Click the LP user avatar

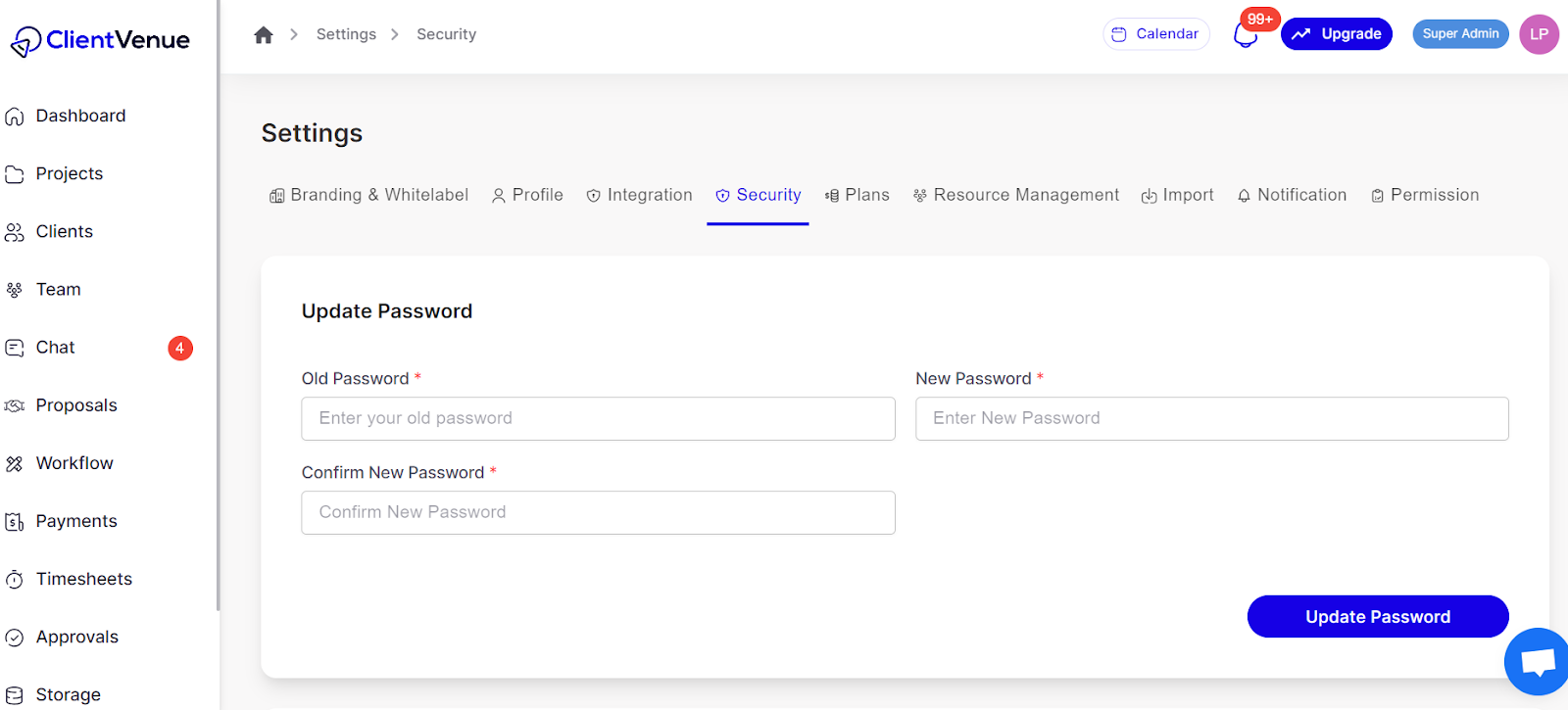tap(1539, 34)
